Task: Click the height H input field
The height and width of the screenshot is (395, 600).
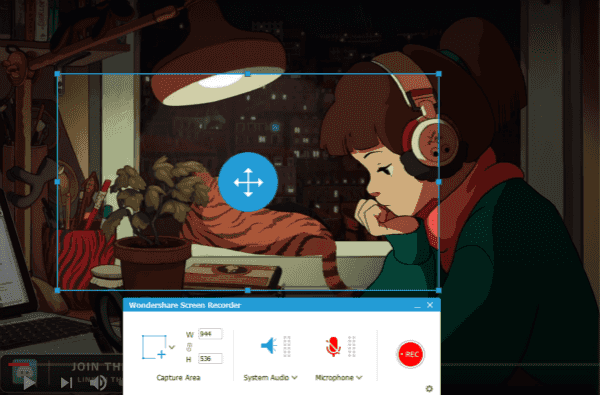Action: [210, 359]
